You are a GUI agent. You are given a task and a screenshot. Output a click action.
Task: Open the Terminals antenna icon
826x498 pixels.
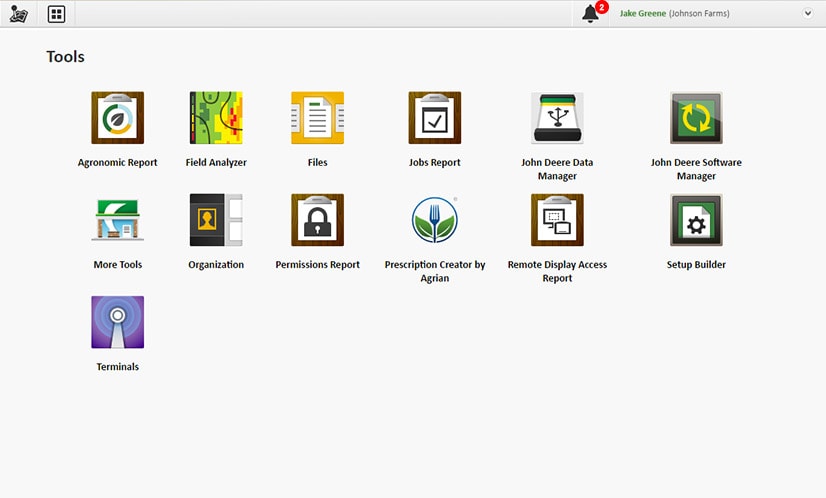click(x=117, y=322)
